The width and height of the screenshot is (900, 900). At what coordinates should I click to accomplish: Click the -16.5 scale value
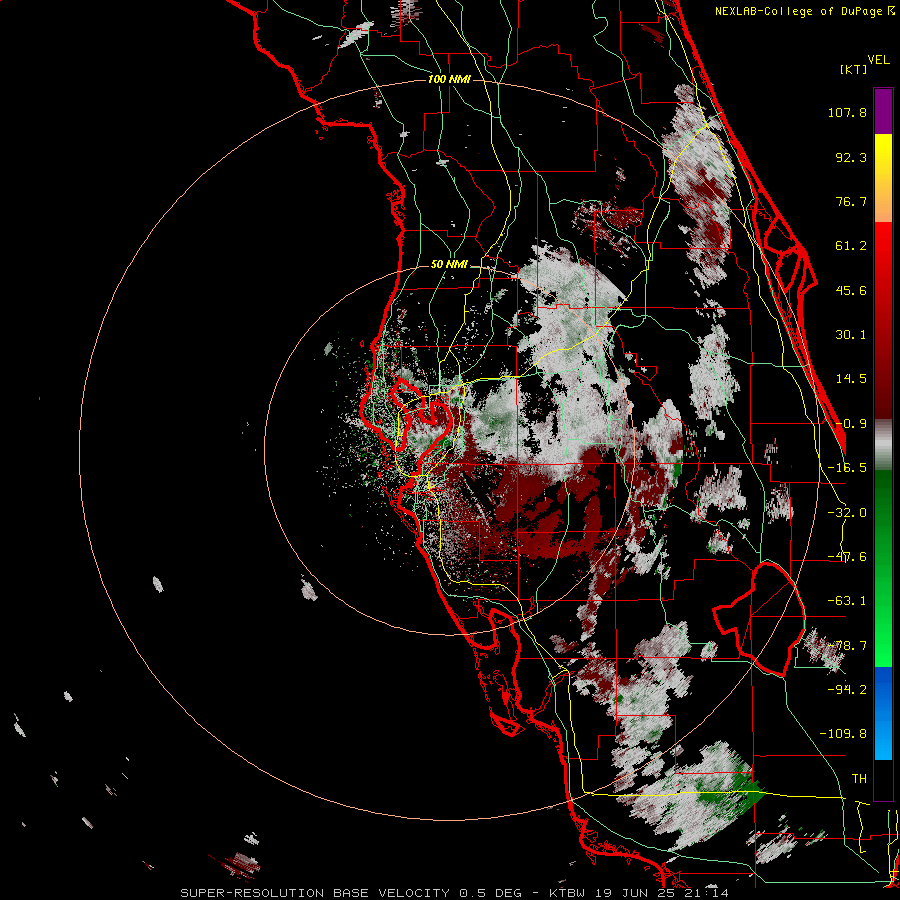tap(847, 468)
